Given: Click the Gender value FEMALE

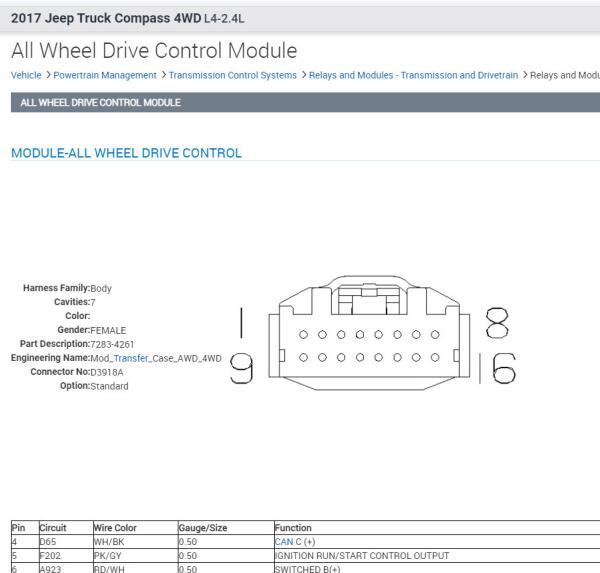Looking at the screenshot, I should pos(108,330).
